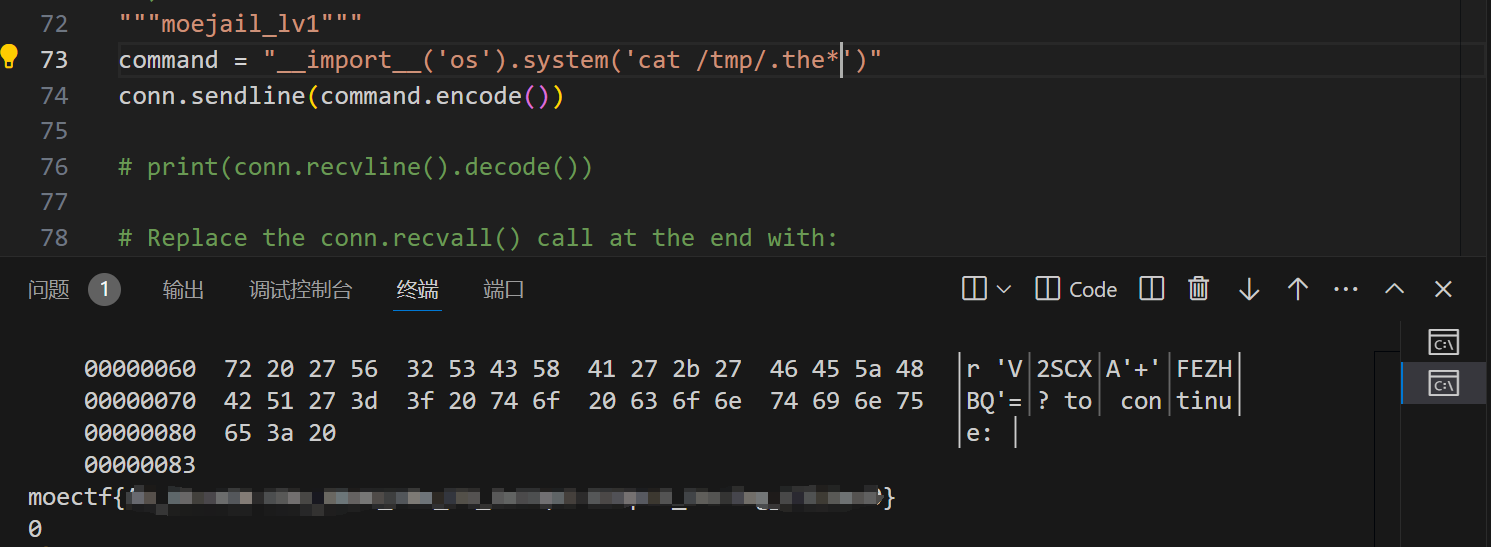This screenshot has width=1491, height=547.
Task: Click line number 76 in the gutter
Action: (x=55, y=166)
